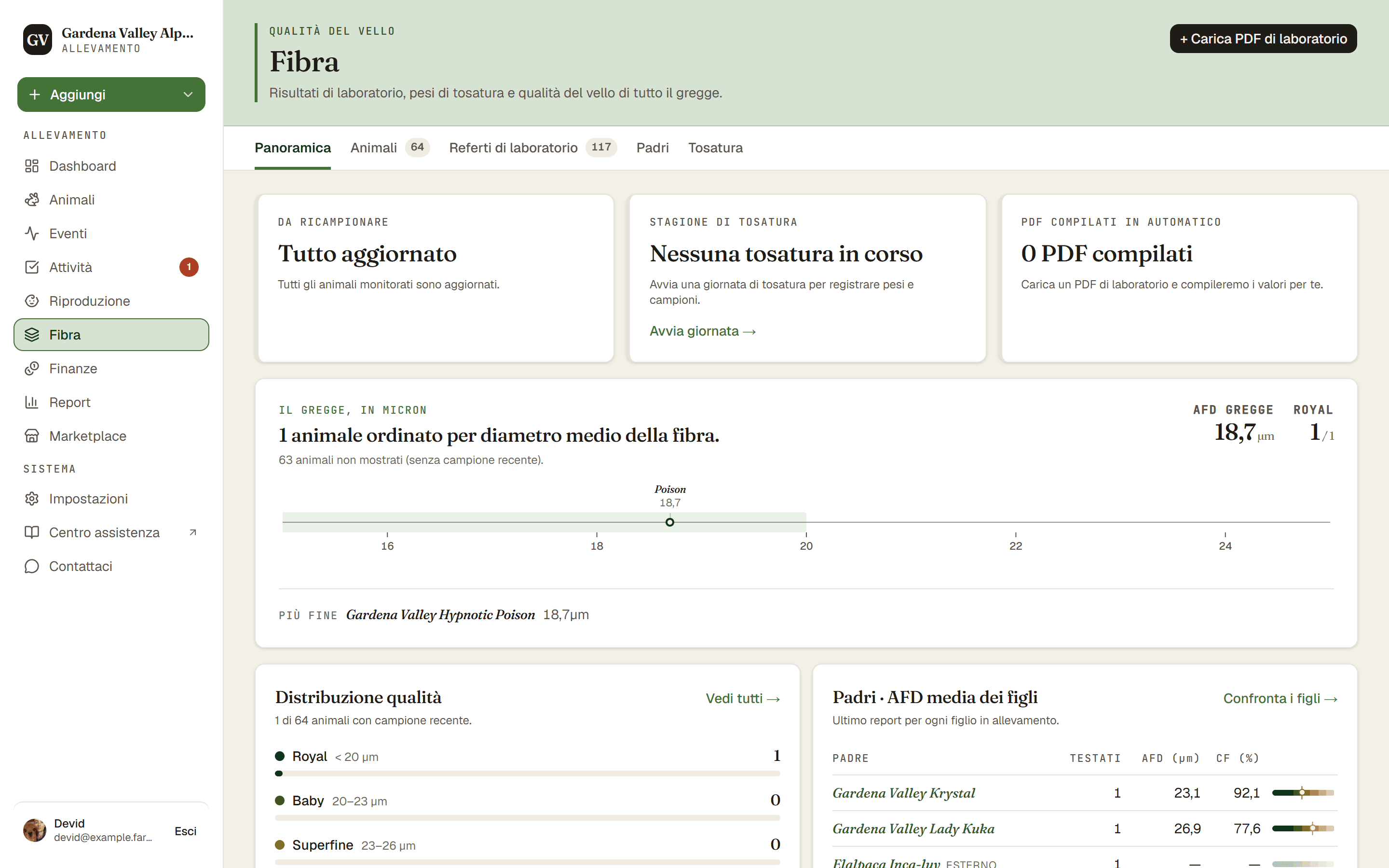Click the Confronta i figli link
Image resolution: width=1389 pixels, height=868 pixels.
click(1280, 699)
